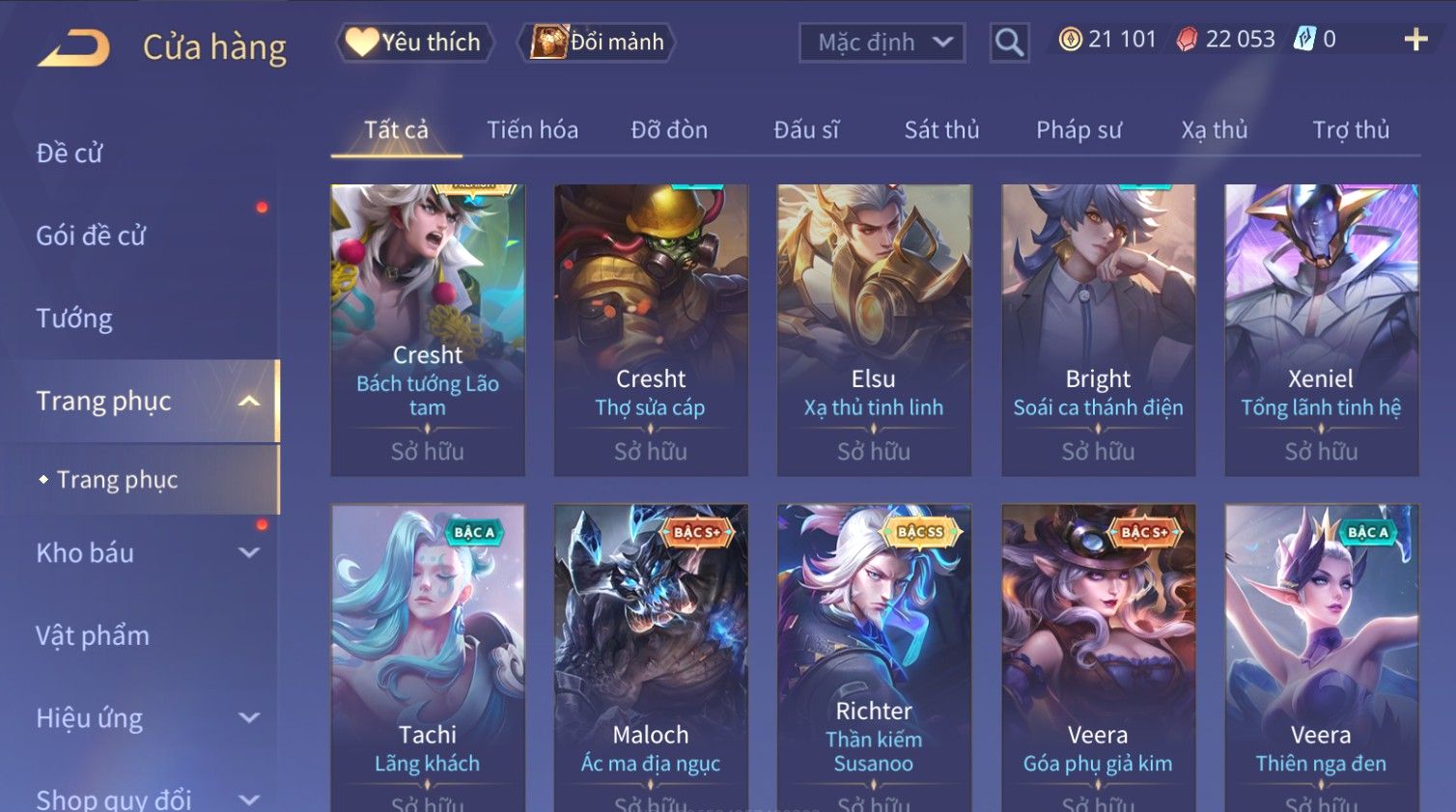Image resolution: width=1456 pixels, height=812 pixels.
Task: Collapse the Trang phục sidebar section
Action: [249, 401]
